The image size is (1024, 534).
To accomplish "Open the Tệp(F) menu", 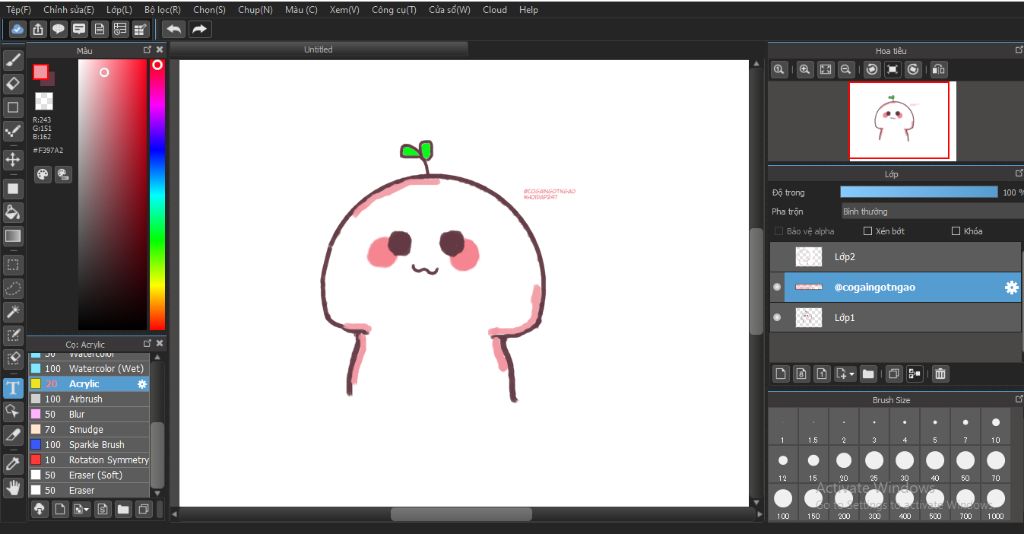I will [18, 10].
